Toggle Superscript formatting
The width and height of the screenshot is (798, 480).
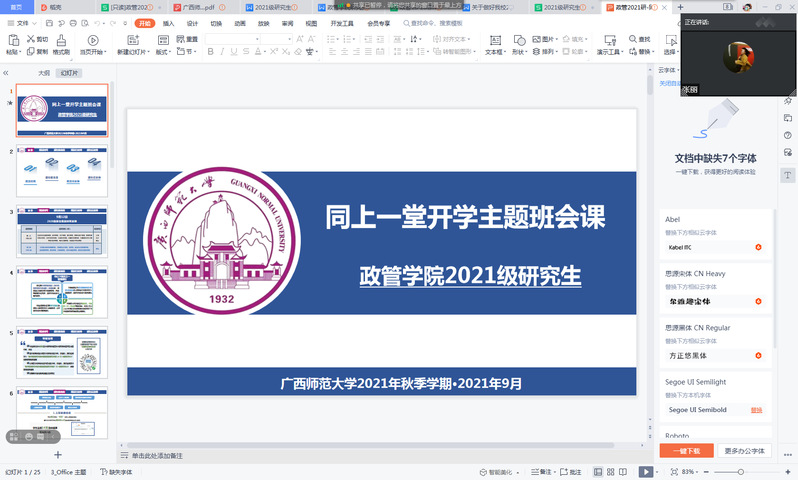pyautogui.click(x=274, y=51)
